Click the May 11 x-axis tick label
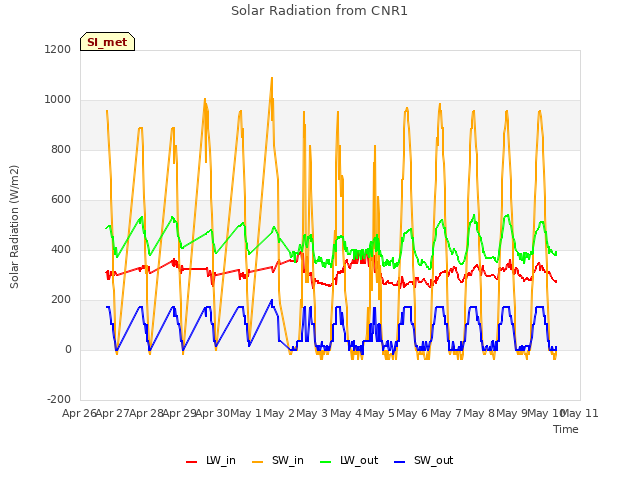Viewport: 640px width, 480px height. click(581, 413)
